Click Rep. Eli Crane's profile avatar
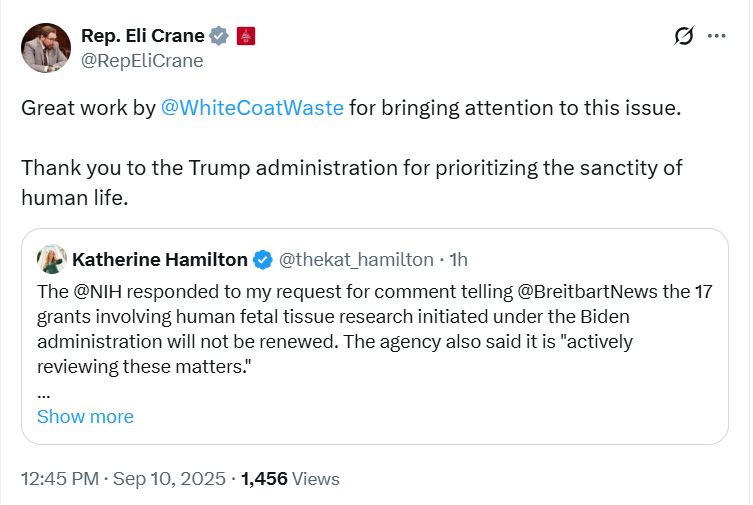 pos(46,48)
